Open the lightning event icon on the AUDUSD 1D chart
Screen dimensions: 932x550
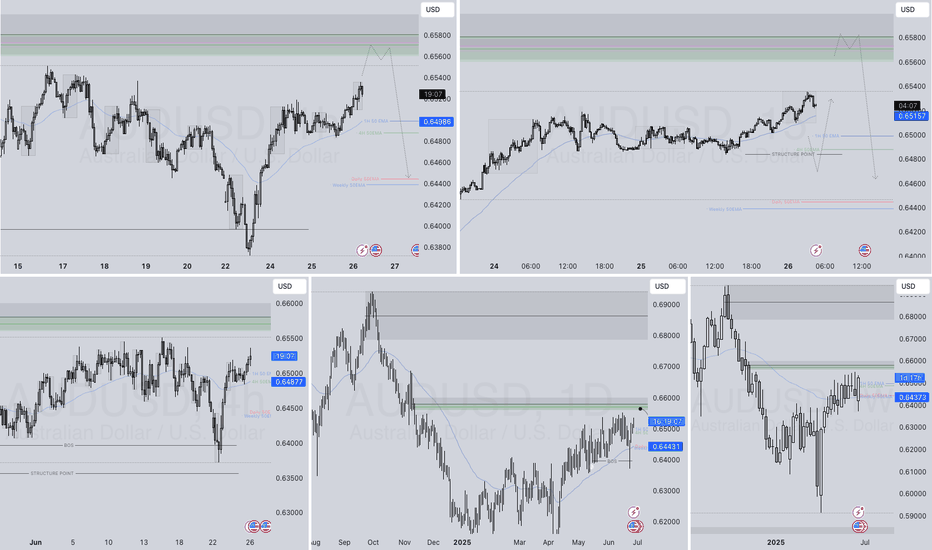634,512
